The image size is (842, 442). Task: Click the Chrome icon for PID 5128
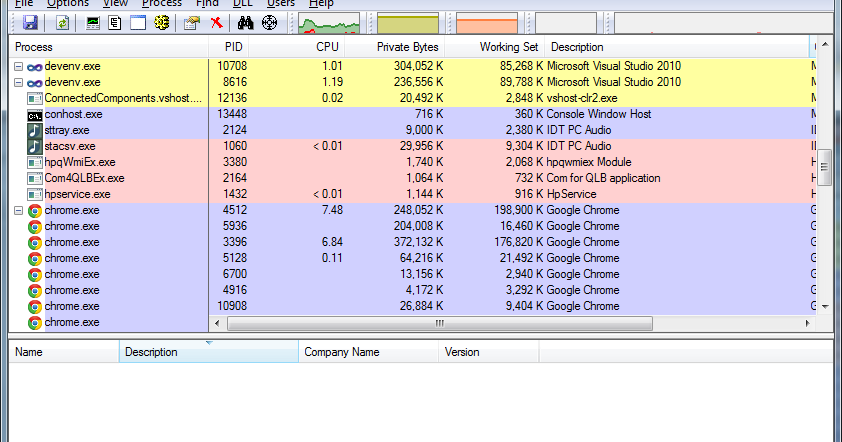click(x=35, y=259)
